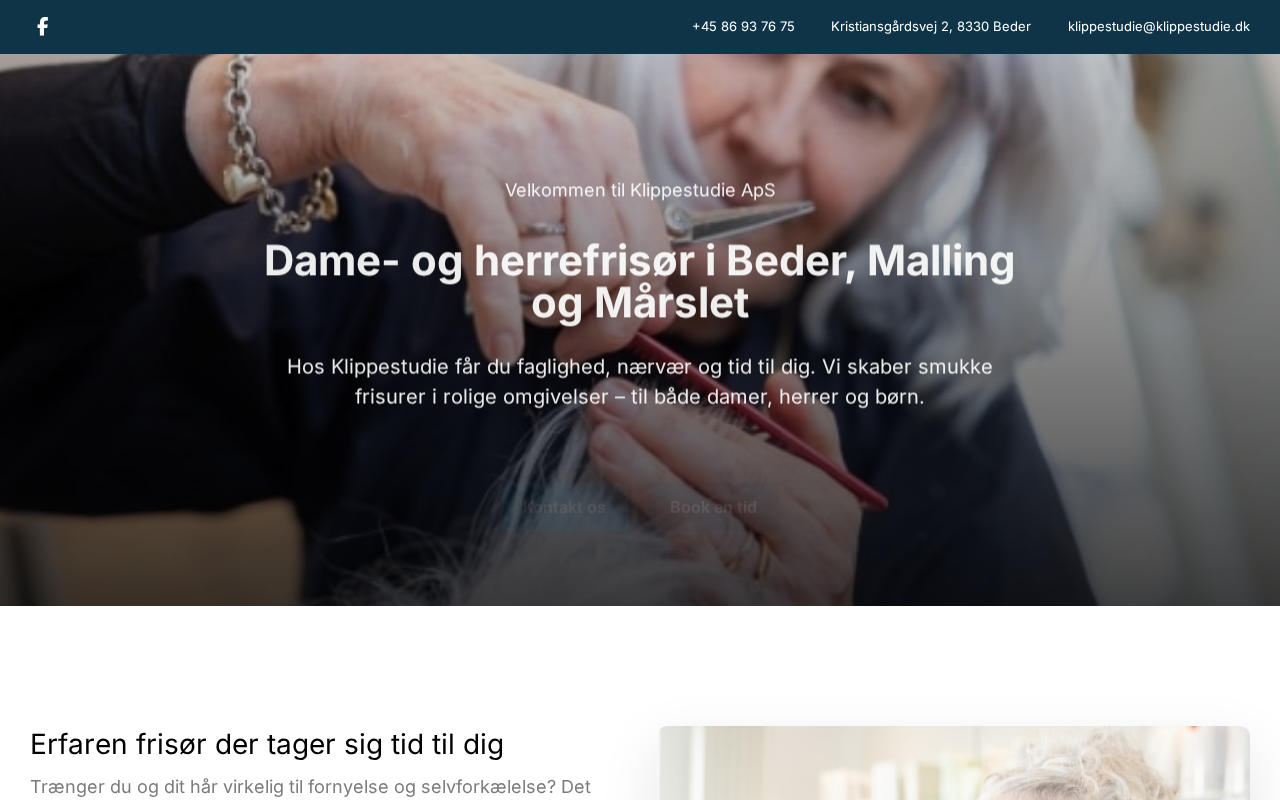Click the Hos Klippestudie får du faglighed paragraph

coord(640,381)
